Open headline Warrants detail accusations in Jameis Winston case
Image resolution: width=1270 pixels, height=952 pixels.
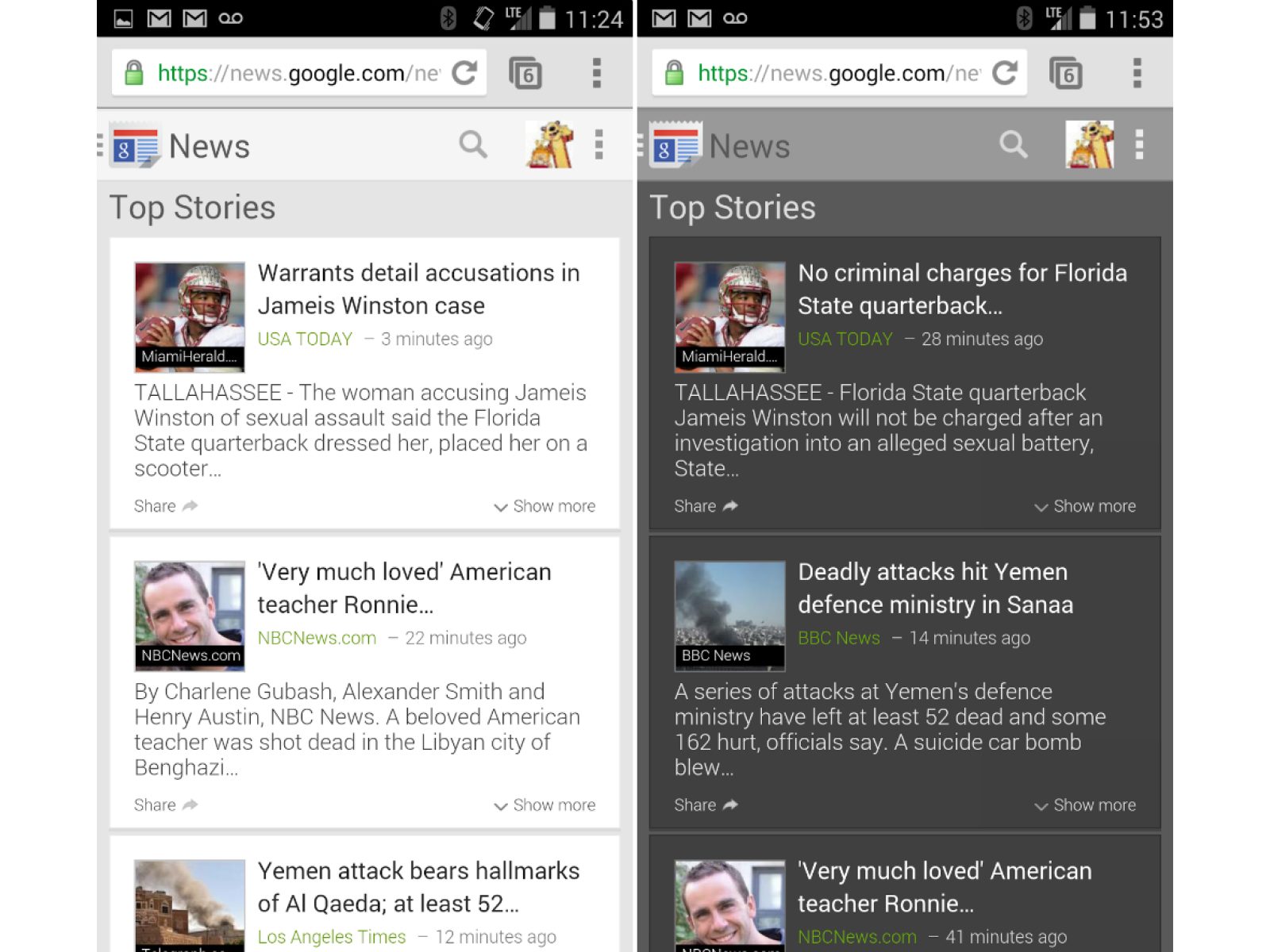point(419,289)
